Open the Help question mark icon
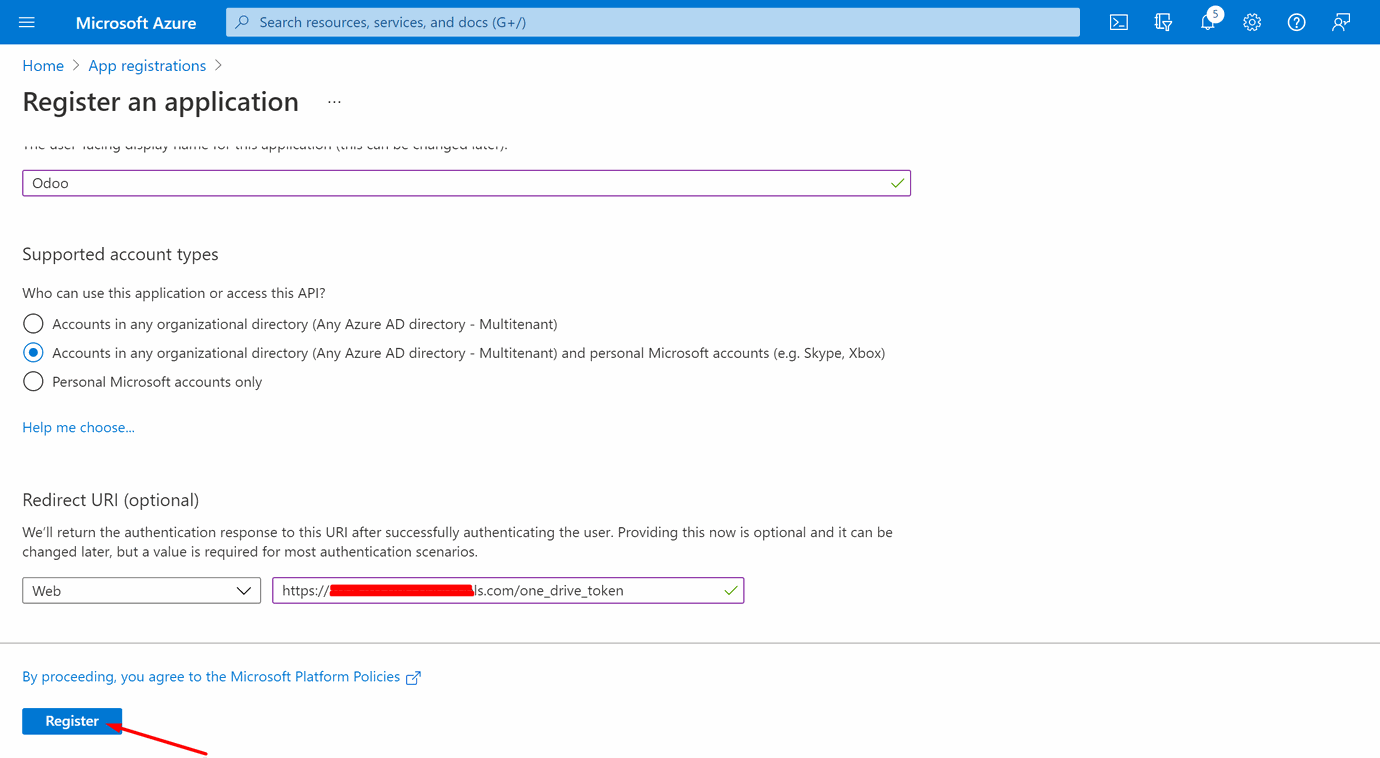The image size is (1380, 758). 1296,22
